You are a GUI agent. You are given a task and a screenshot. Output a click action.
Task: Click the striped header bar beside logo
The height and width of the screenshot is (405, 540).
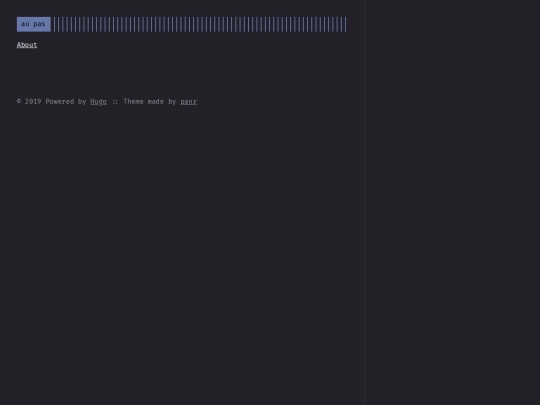200,24
